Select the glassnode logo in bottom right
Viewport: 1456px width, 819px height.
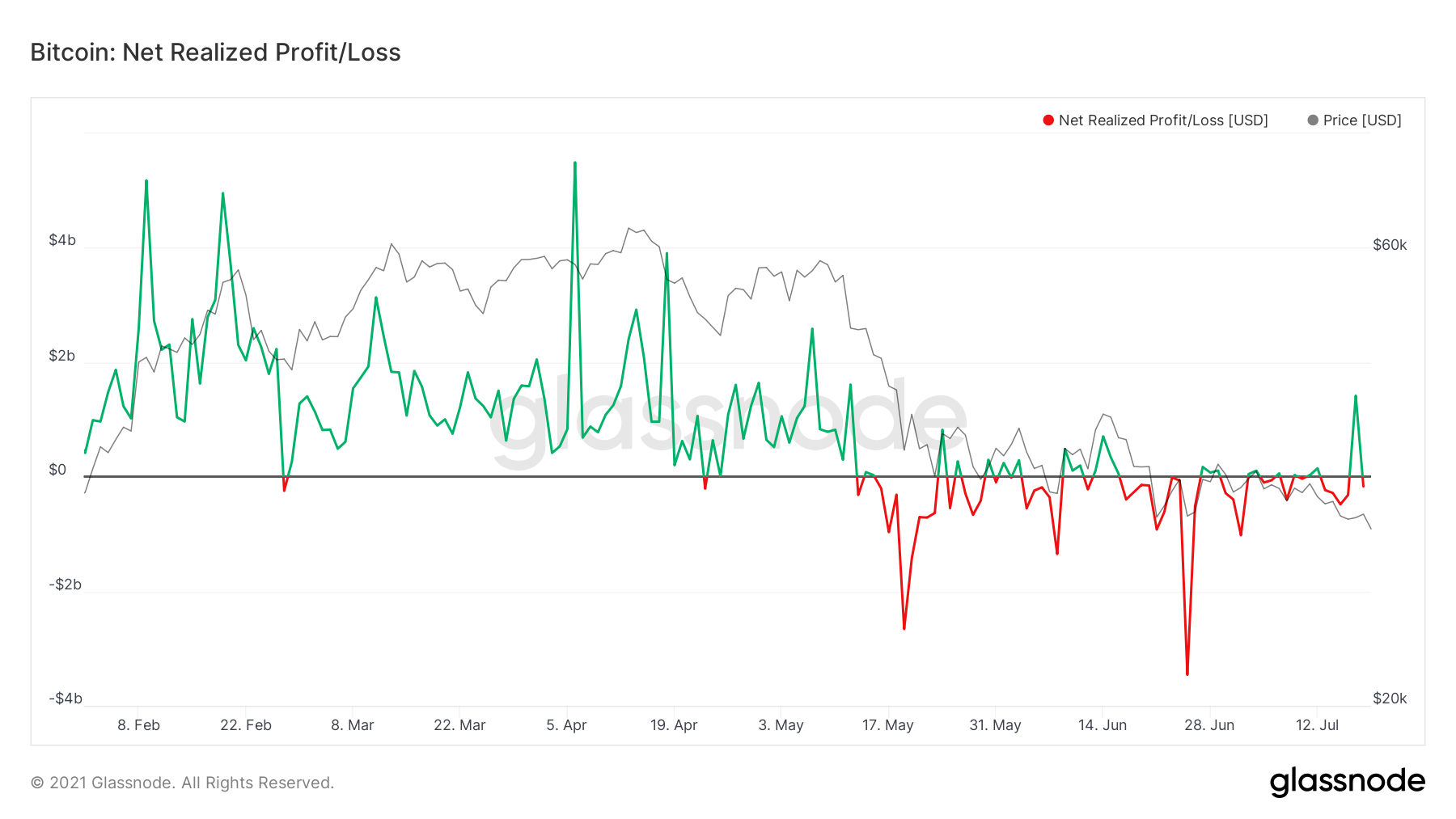tap(1348, 781)
